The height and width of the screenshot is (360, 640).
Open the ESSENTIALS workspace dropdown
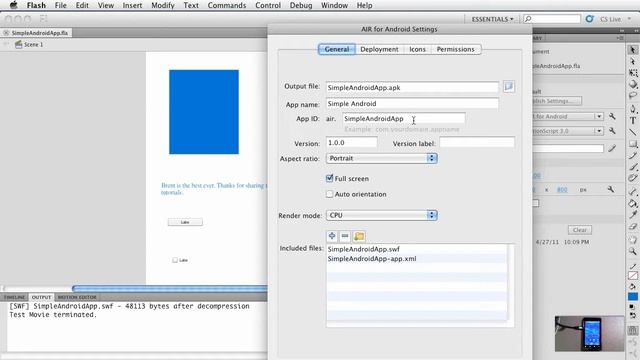click(493, 19)
